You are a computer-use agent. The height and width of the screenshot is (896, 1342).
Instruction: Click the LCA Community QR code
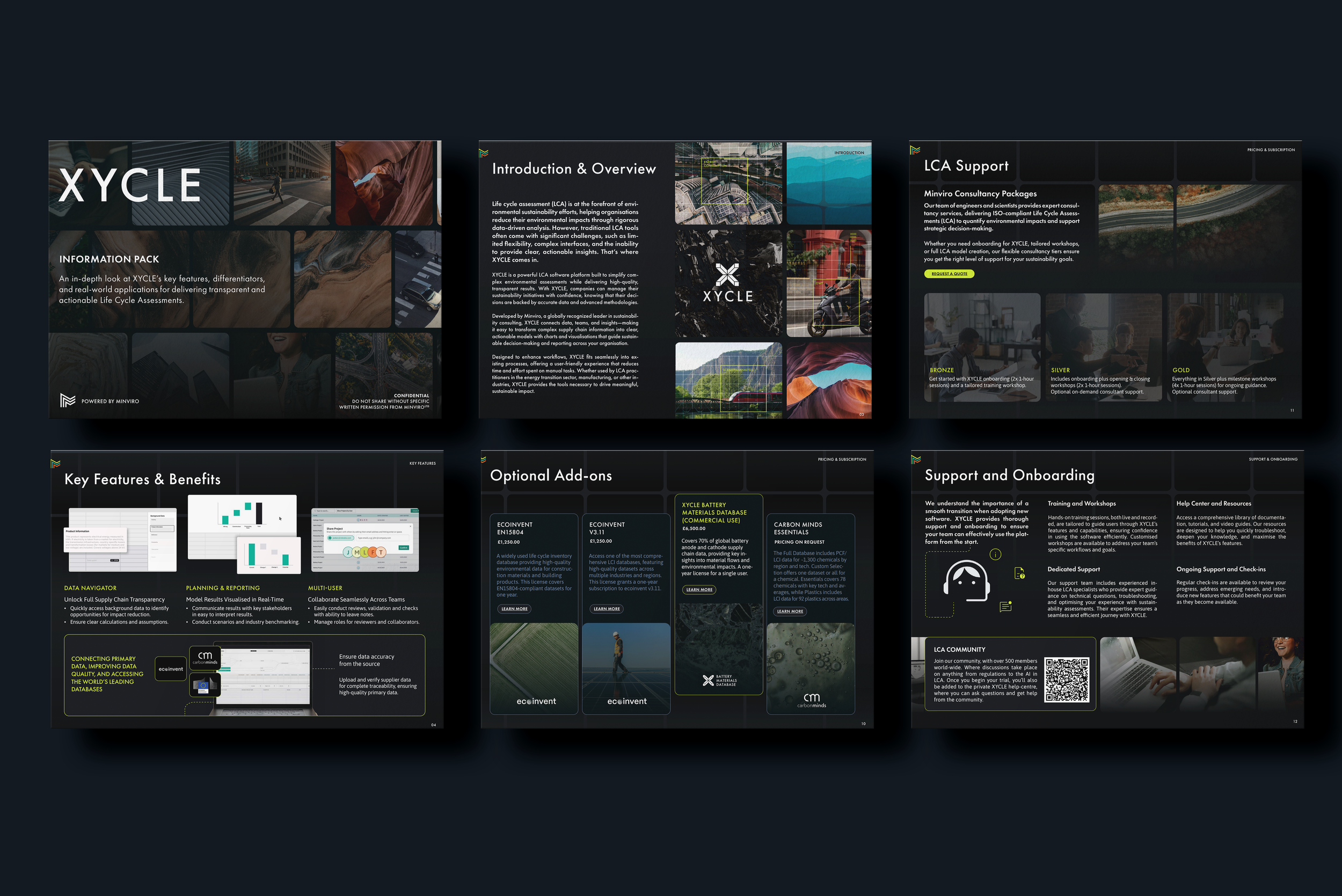(x=1066, y=680)
